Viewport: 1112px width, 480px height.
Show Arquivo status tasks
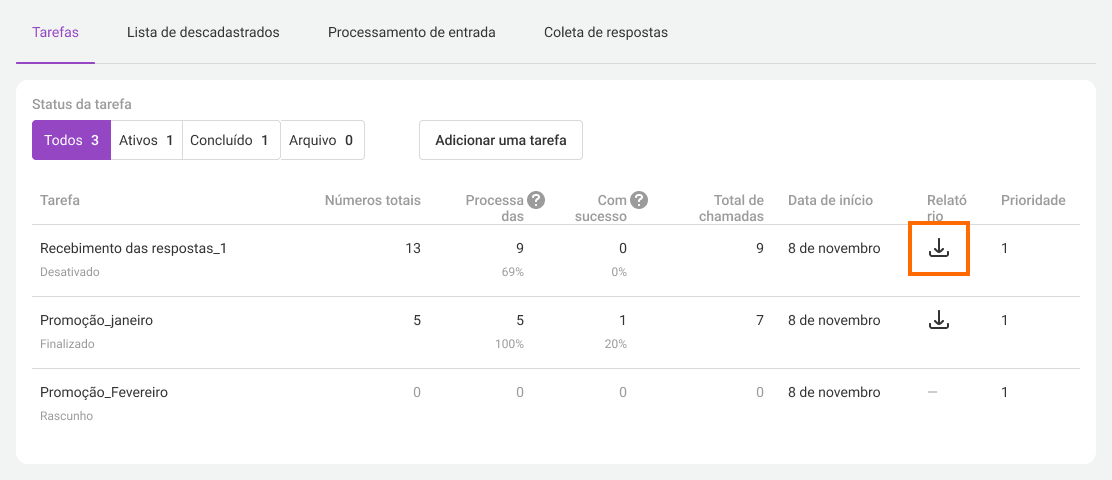tap(323, 140)
